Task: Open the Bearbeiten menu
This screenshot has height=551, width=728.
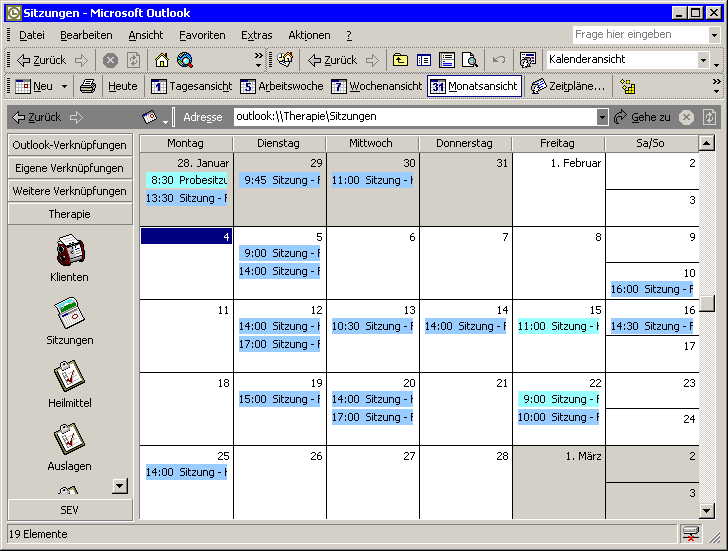Action: (x=86, y=35)
